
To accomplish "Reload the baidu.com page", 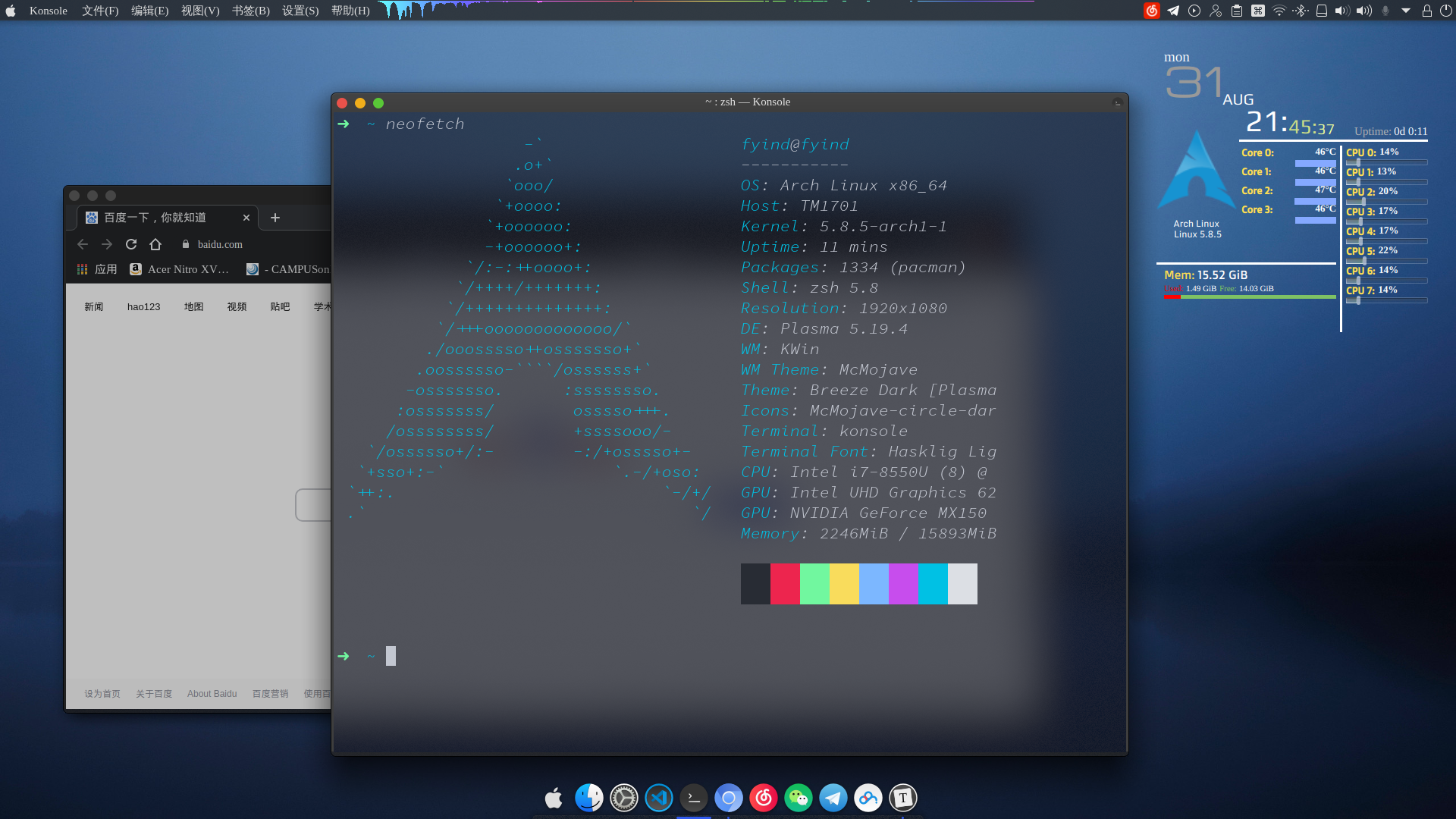I will click(131, 244).
